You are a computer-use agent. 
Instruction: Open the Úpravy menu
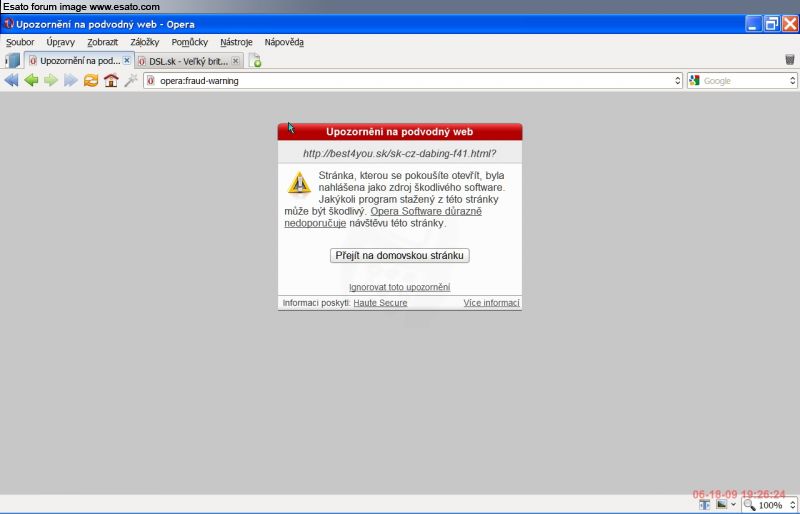click(x=60, y=42)
